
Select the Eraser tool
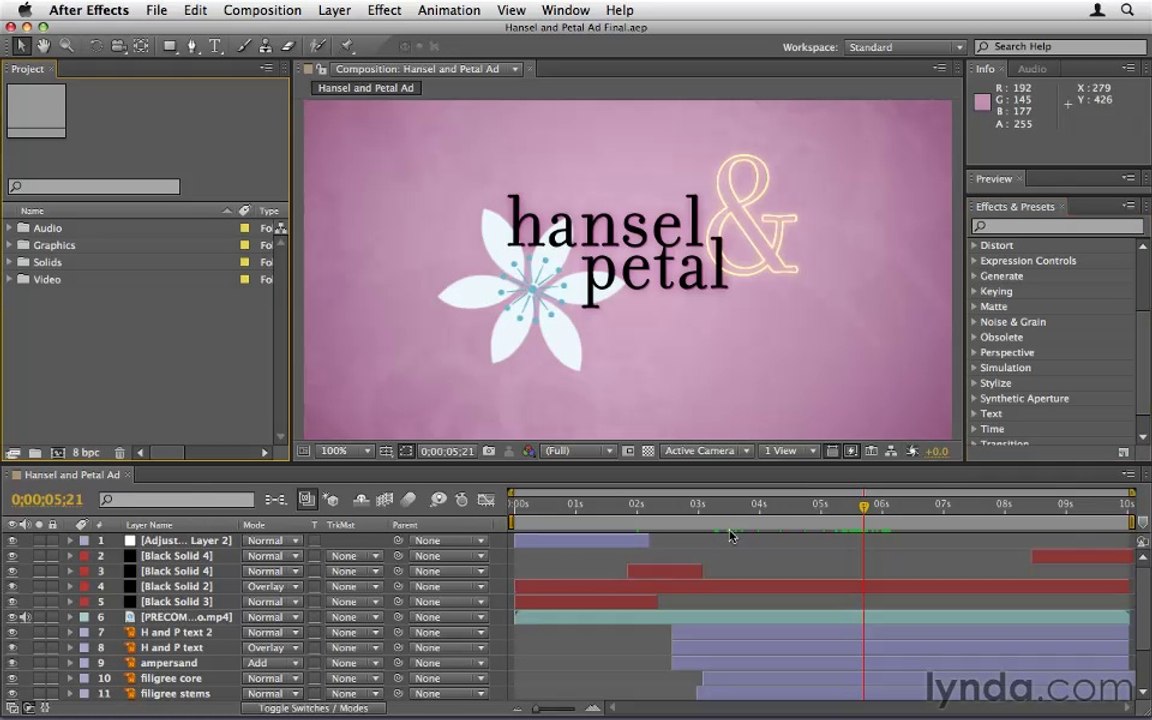coord(288,46)
